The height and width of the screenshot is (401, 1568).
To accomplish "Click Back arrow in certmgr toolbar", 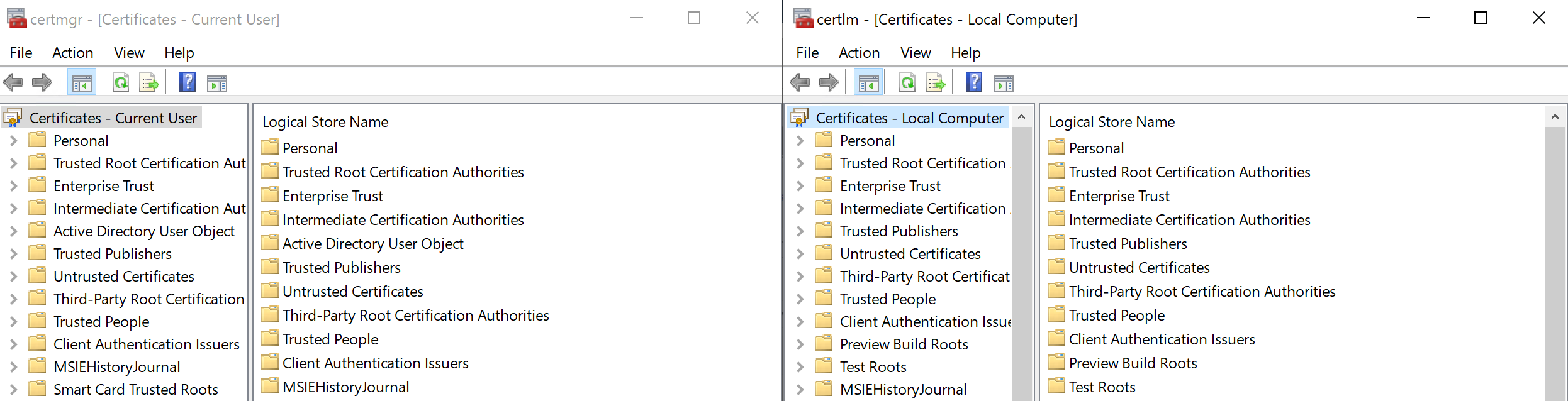I will click(13, 82).
